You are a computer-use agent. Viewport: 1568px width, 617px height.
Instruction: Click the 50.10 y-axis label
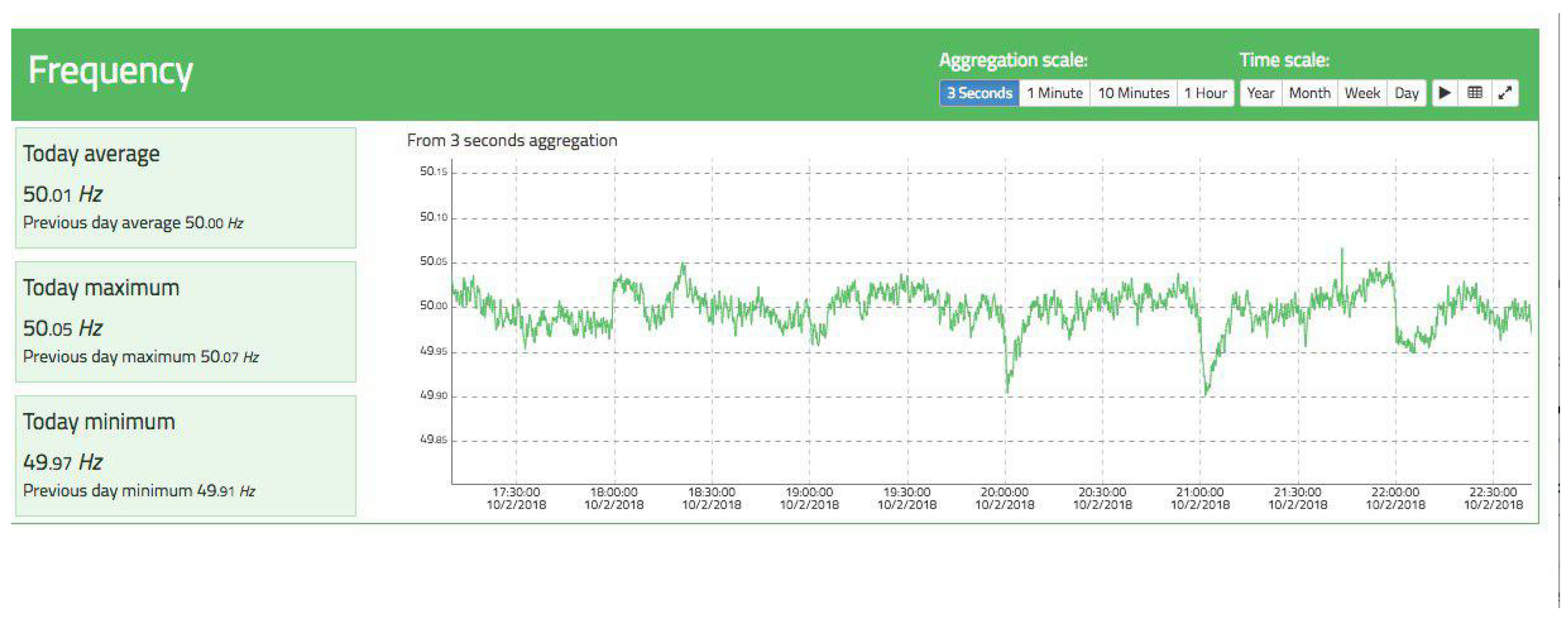click(x=433, y=217)
